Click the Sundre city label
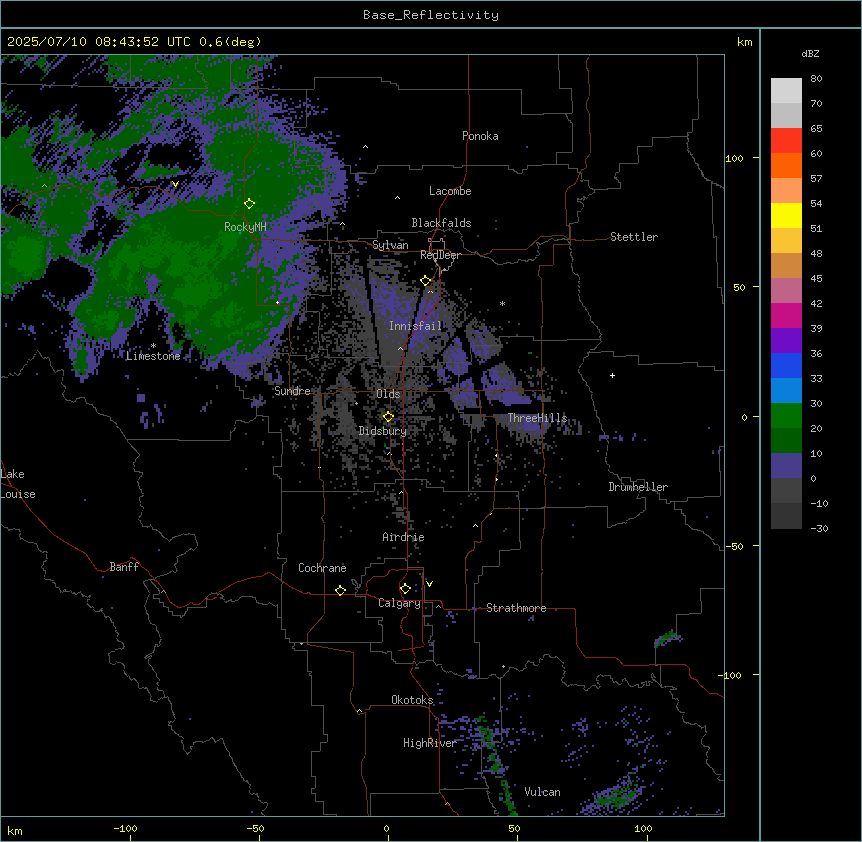Image resolution: width=862 pixels, height=842 pixels. point(292,391)
